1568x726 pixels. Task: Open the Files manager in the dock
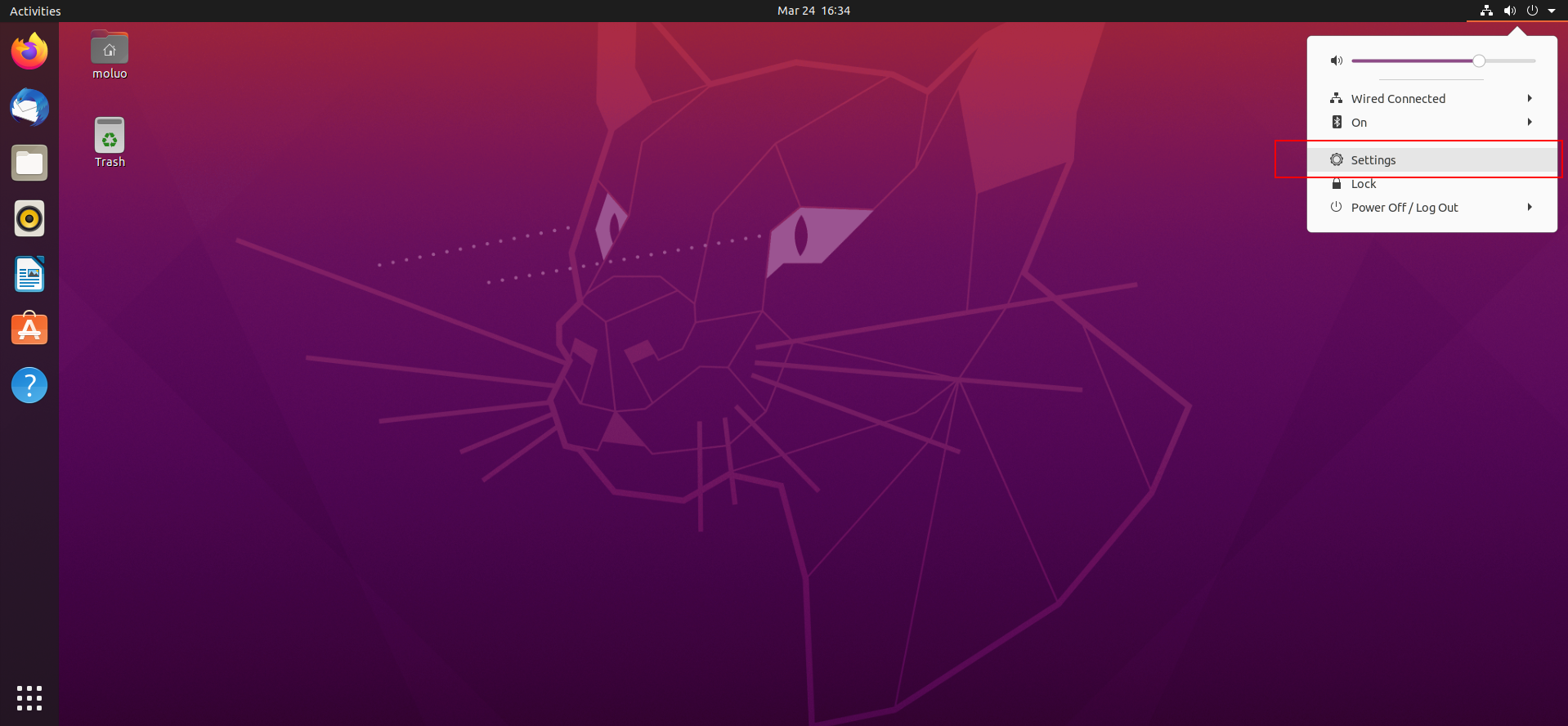[29, 163]
